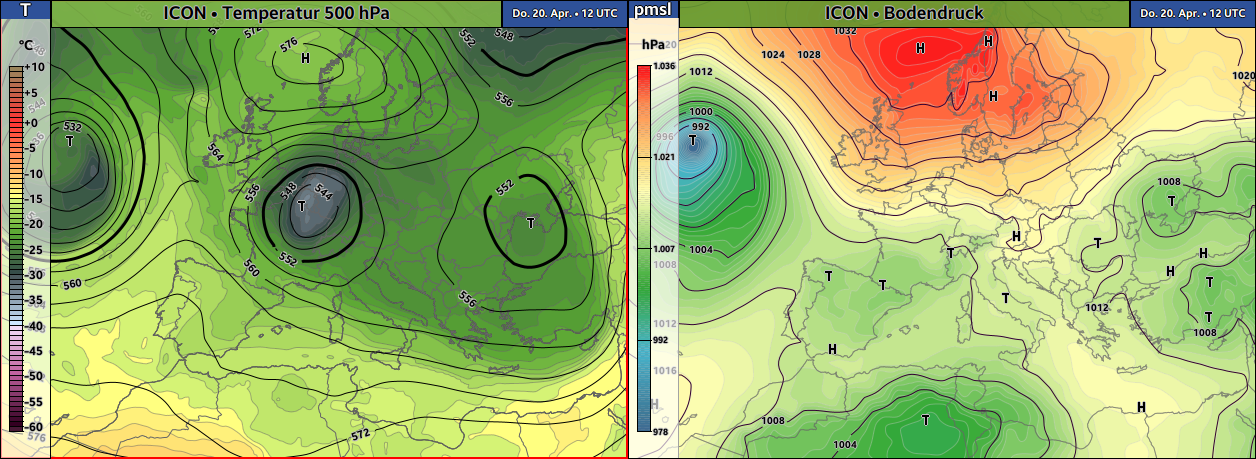Click the T low marker below the 532 label
1256x459 pixels.
tap(69, 142)
